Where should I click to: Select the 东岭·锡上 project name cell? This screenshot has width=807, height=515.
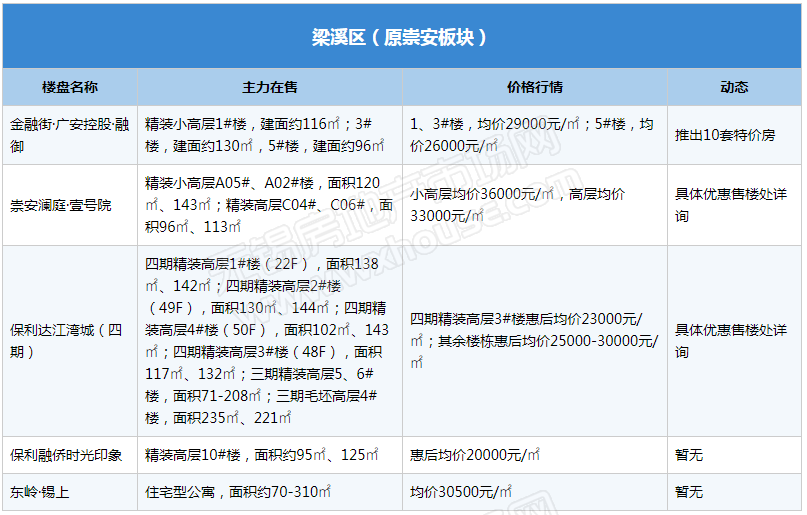70,493
